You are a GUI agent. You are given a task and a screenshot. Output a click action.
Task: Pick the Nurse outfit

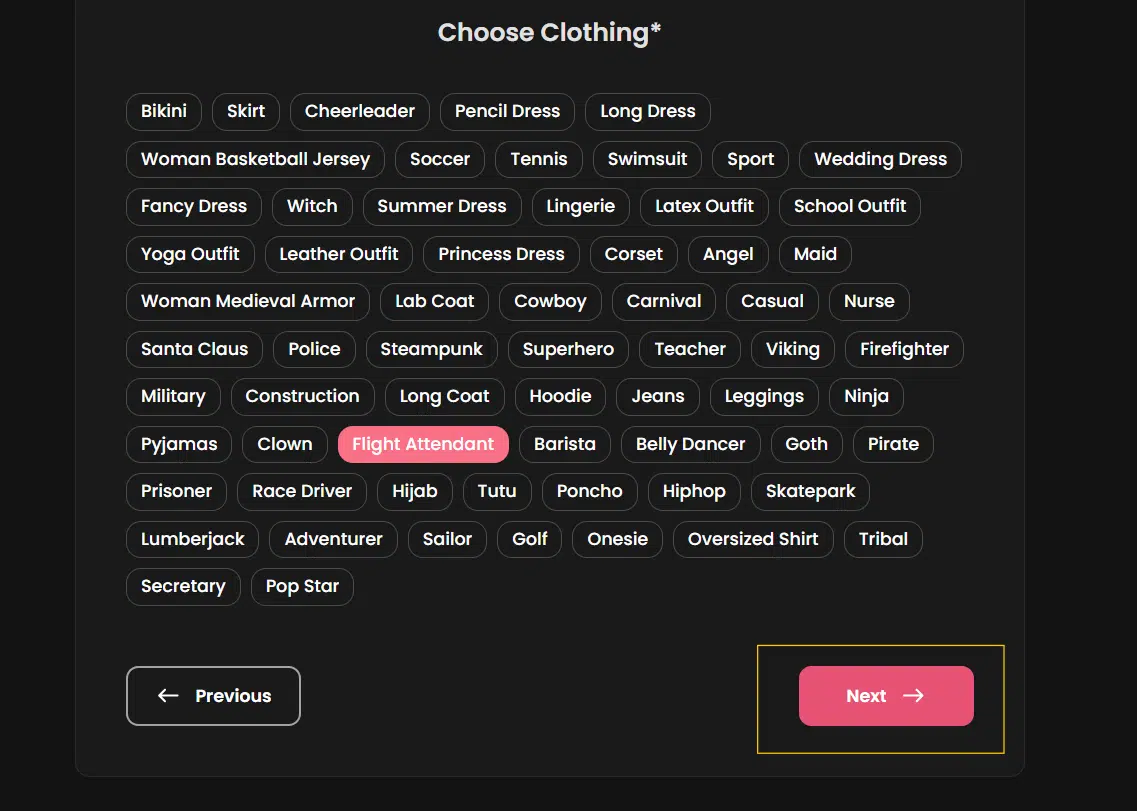[868, 301]
